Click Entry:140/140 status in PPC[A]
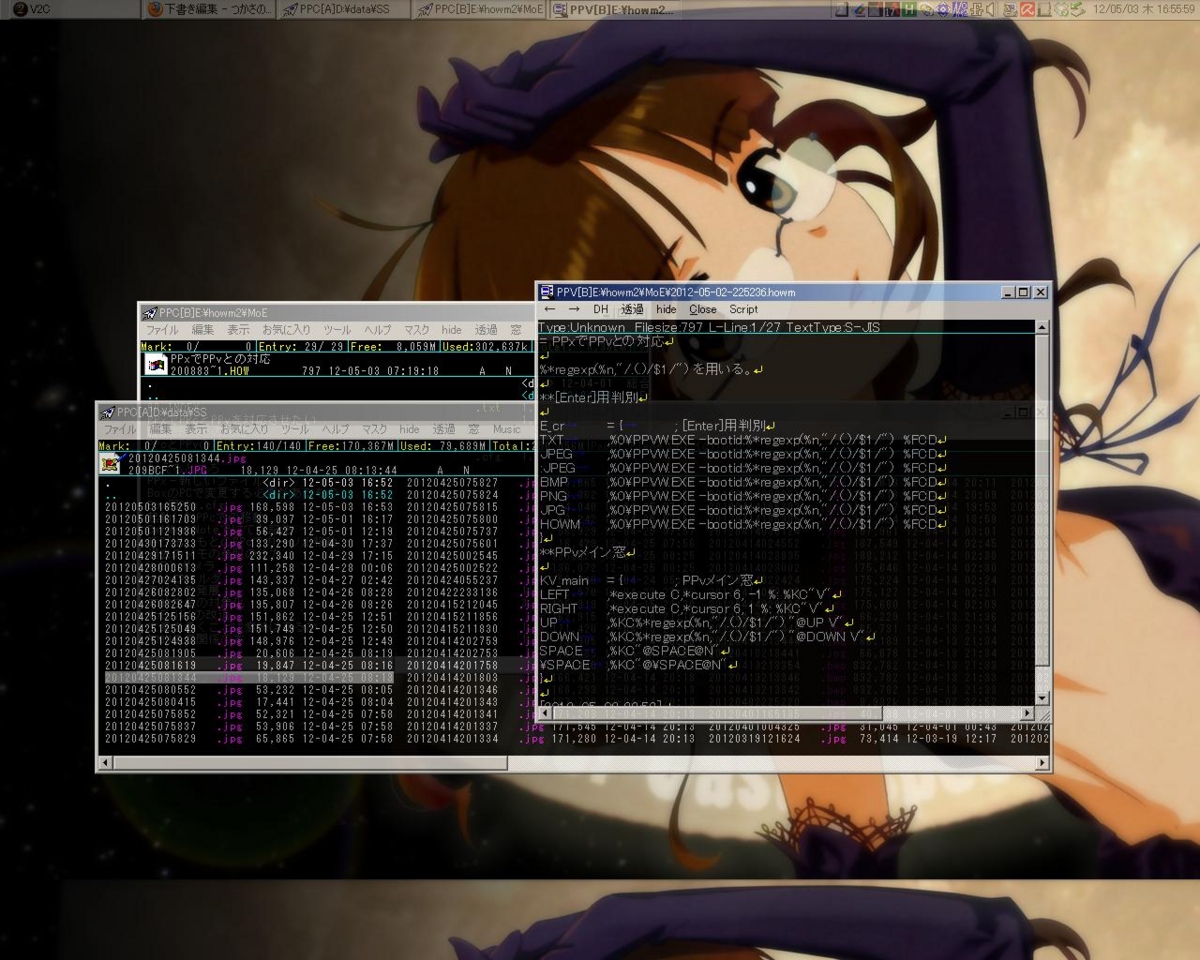 (260, 446)
